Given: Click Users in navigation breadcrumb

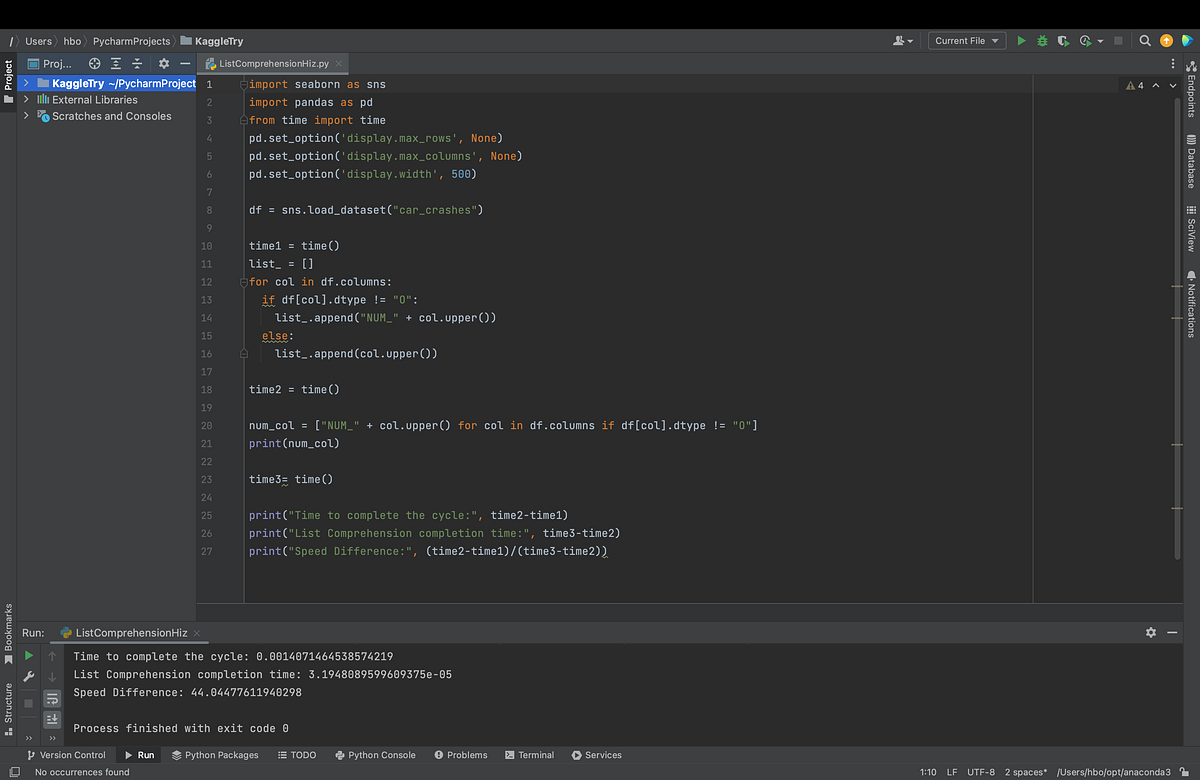Looking at the screenshot, I should (38, 41).
